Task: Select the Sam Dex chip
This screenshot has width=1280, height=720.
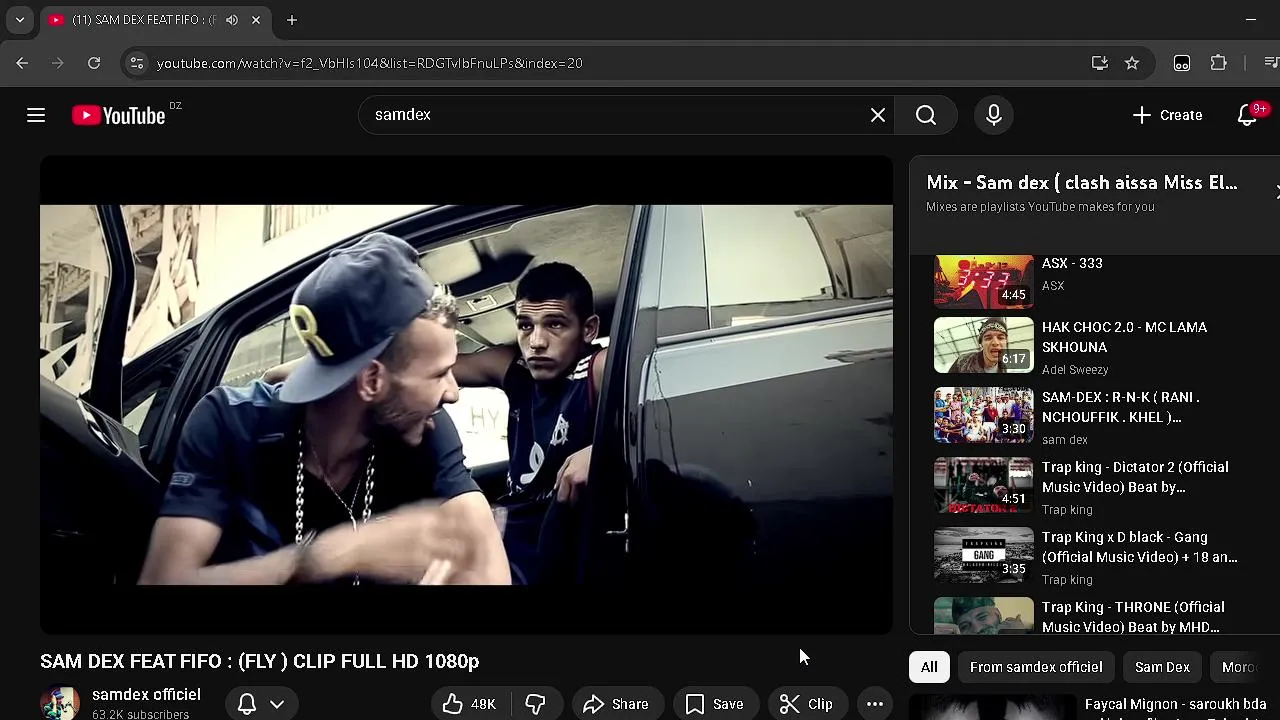Action: [1162, 667]
